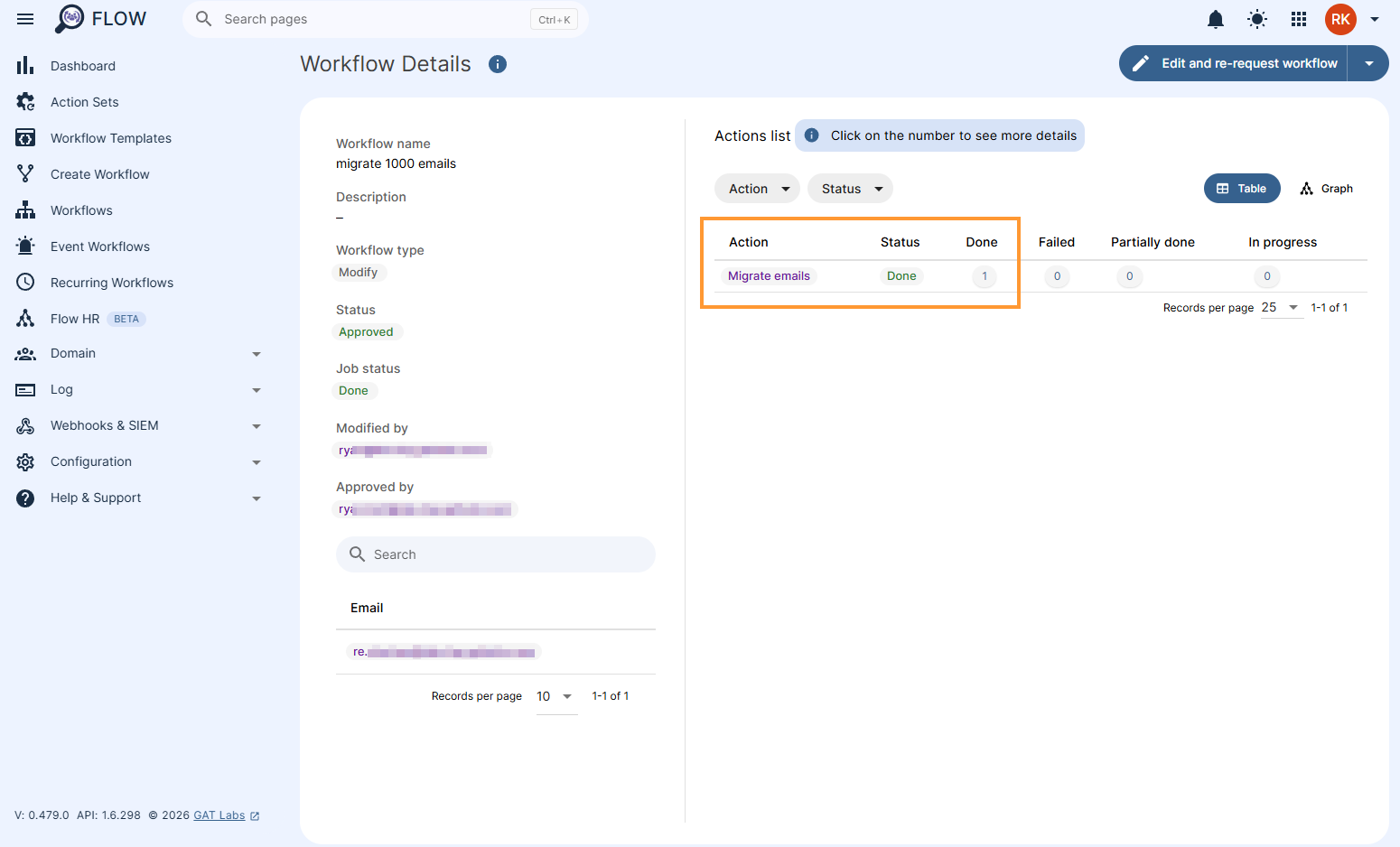Click the email row starting with re.
Viewport: 1400px width, 847px height.
pos(443,652)
